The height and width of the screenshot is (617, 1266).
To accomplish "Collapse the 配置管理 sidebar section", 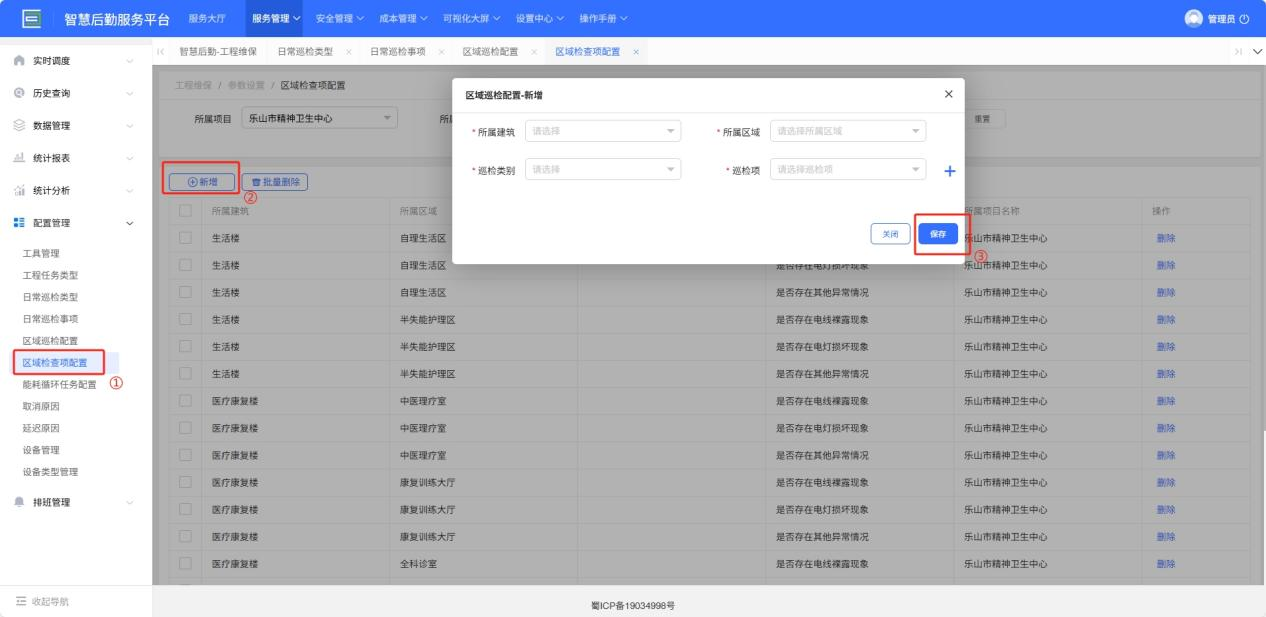I will click(x=130, y=223).
